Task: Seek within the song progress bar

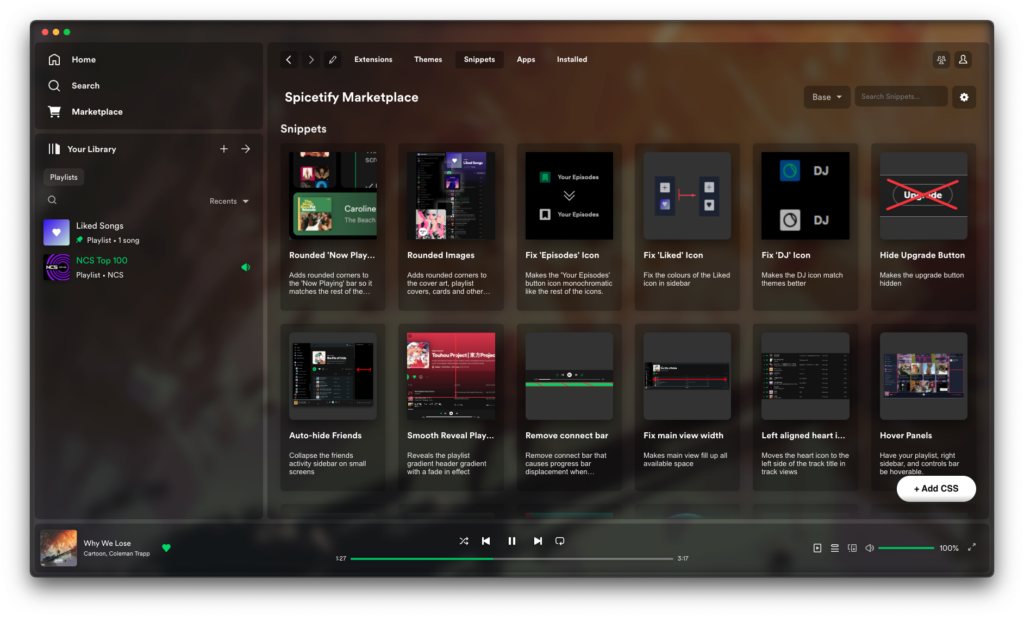Action: [x=511, y=559]
